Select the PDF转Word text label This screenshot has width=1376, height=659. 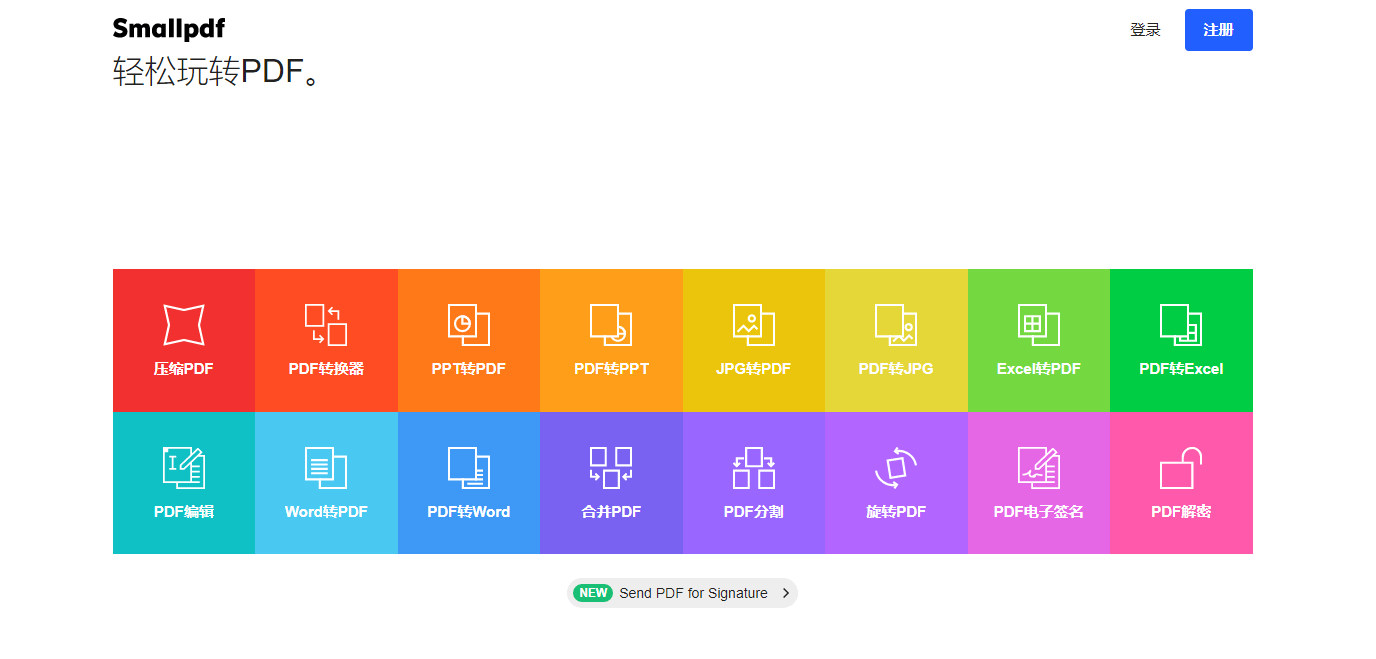(468, 512)
